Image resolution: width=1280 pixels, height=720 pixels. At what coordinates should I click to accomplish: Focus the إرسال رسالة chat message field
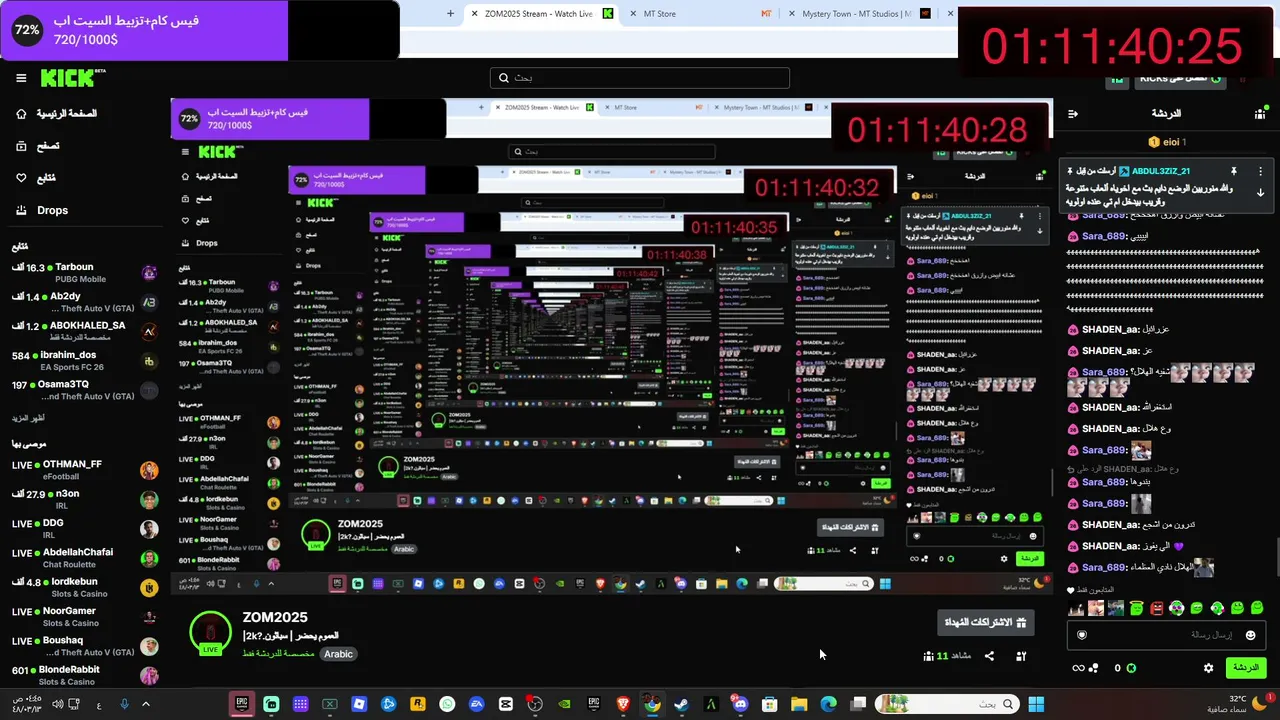click(x=1165, y=635)
